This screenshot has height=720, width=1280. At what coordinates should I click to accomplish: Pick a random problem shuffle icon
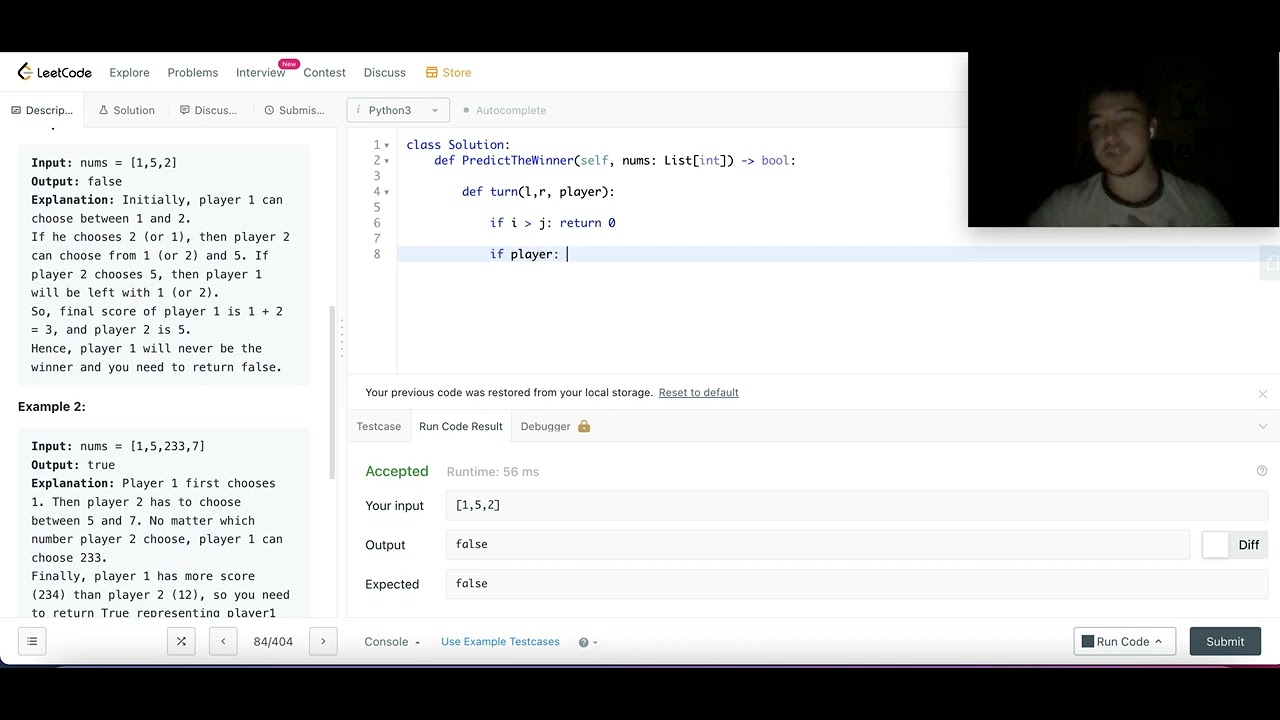tap(181, 641)
